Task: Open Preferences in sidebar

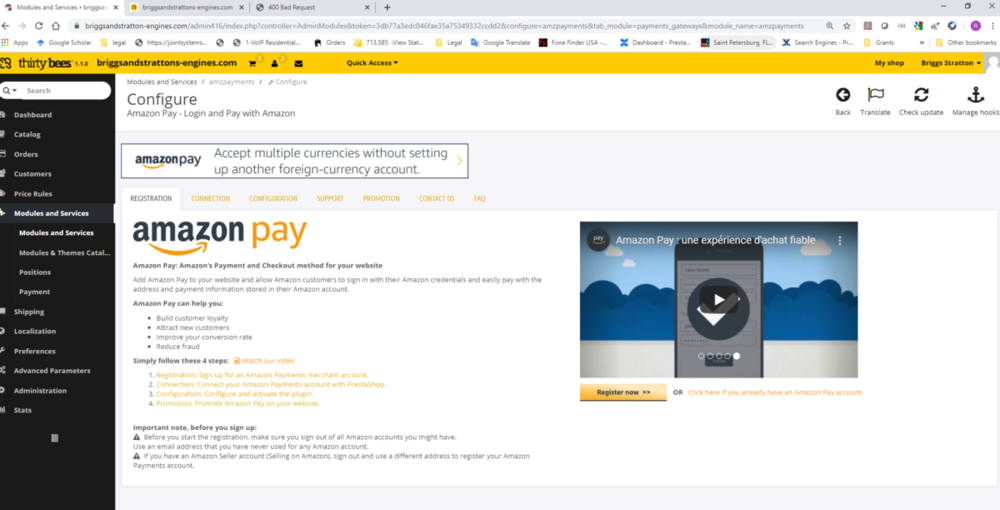Action: click(x=34, y=351)
